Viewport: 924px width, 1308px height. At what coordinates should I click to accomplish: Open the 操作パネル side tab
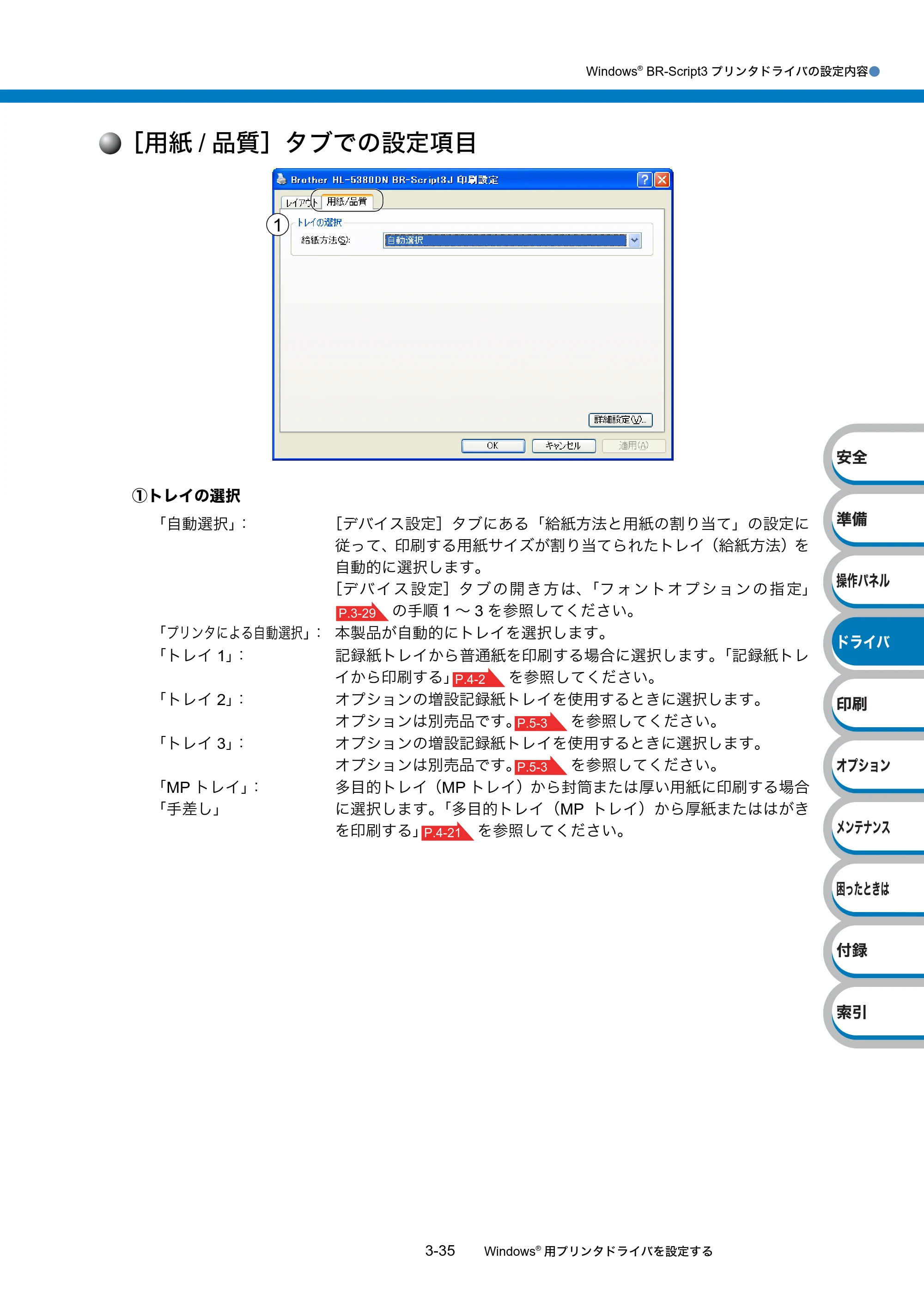(877, 580)
